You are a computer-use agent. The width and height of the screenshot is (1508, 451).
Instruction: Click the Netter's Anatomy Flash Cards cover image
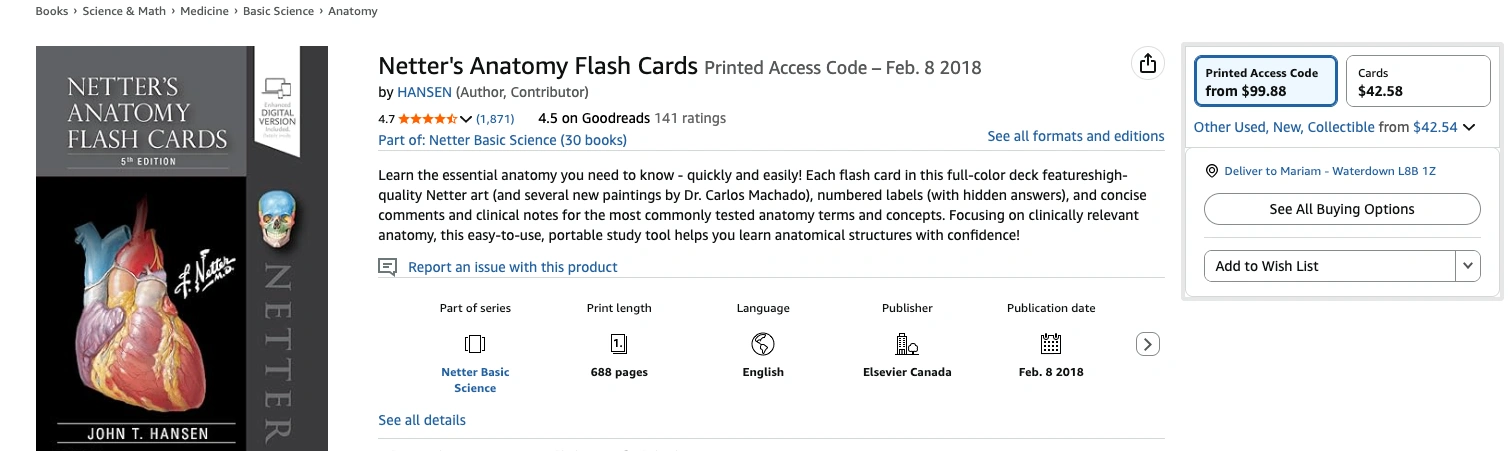click(x=181, y=248)
